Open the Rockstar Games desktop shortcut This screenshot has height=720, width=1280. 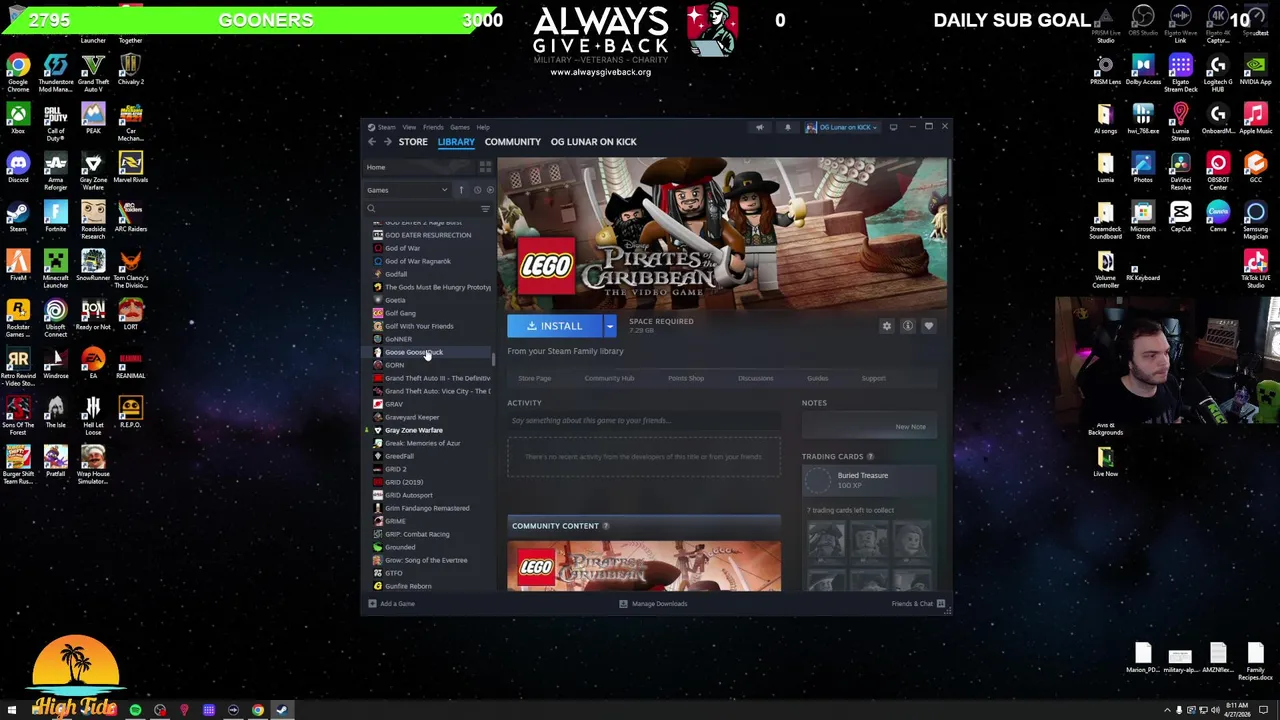coord(18,319)
